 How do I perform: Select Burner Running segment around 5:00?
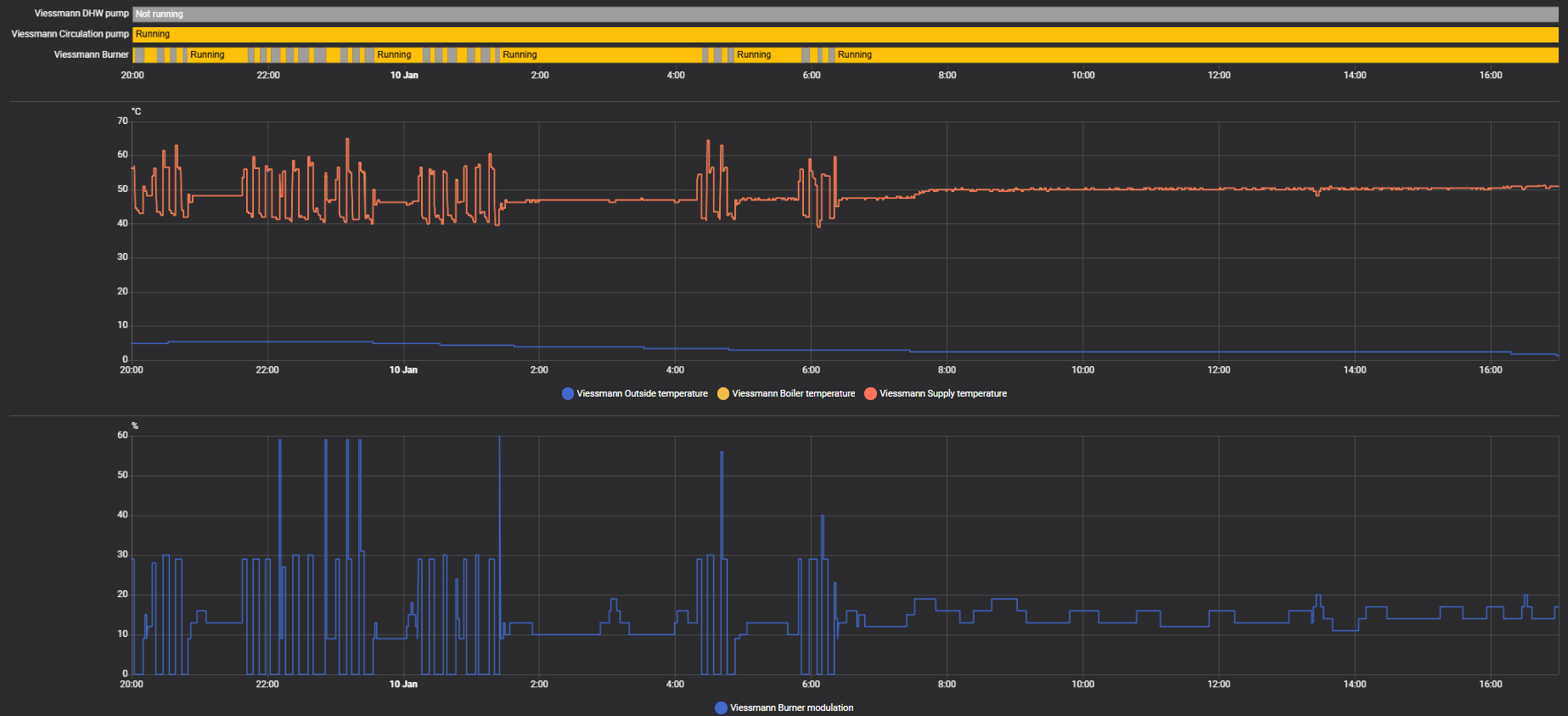tap(767, 54)
